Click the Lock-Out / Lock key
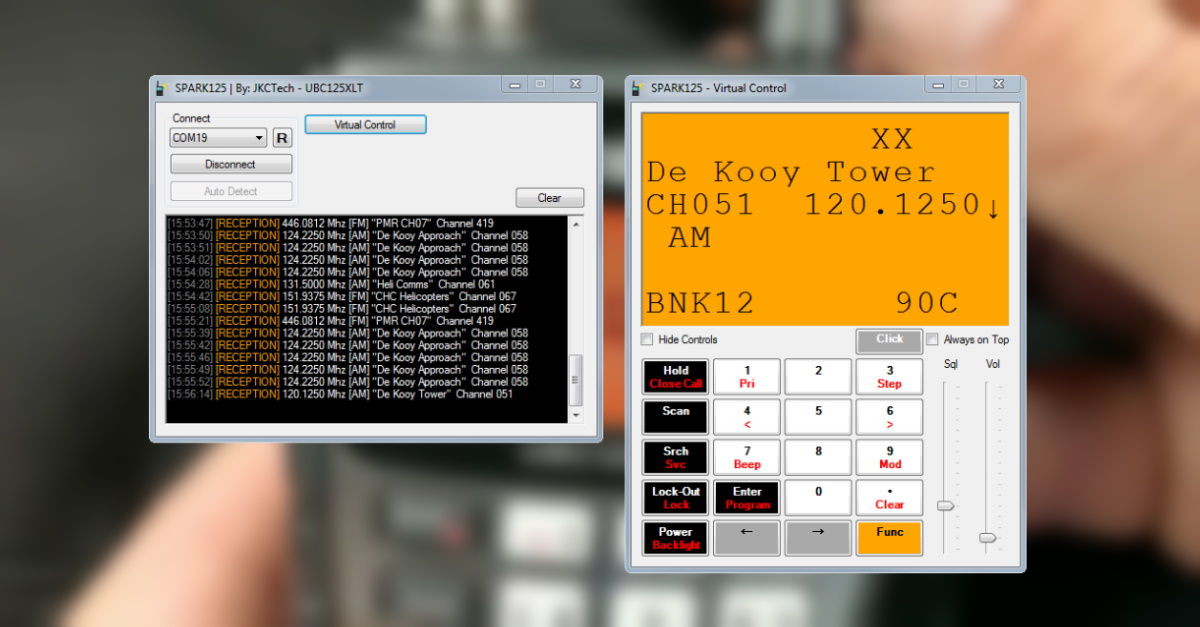The width and height of the screenshot is (1200, 627). point(676,498)
